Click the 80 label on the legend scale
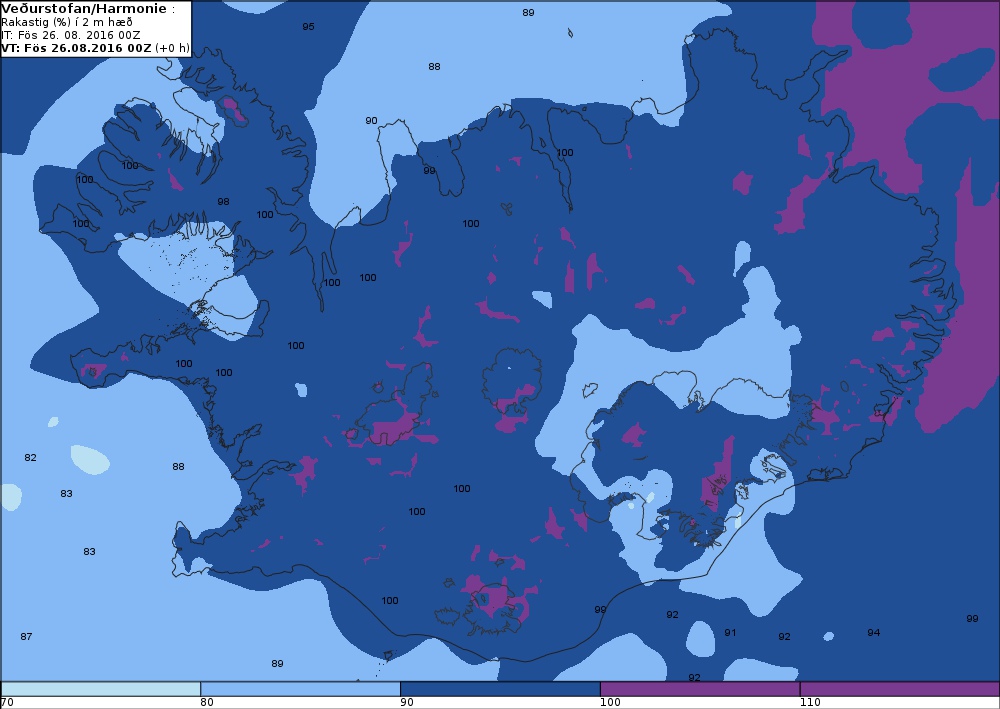The image size is (1000, 709). coord(207,703)
